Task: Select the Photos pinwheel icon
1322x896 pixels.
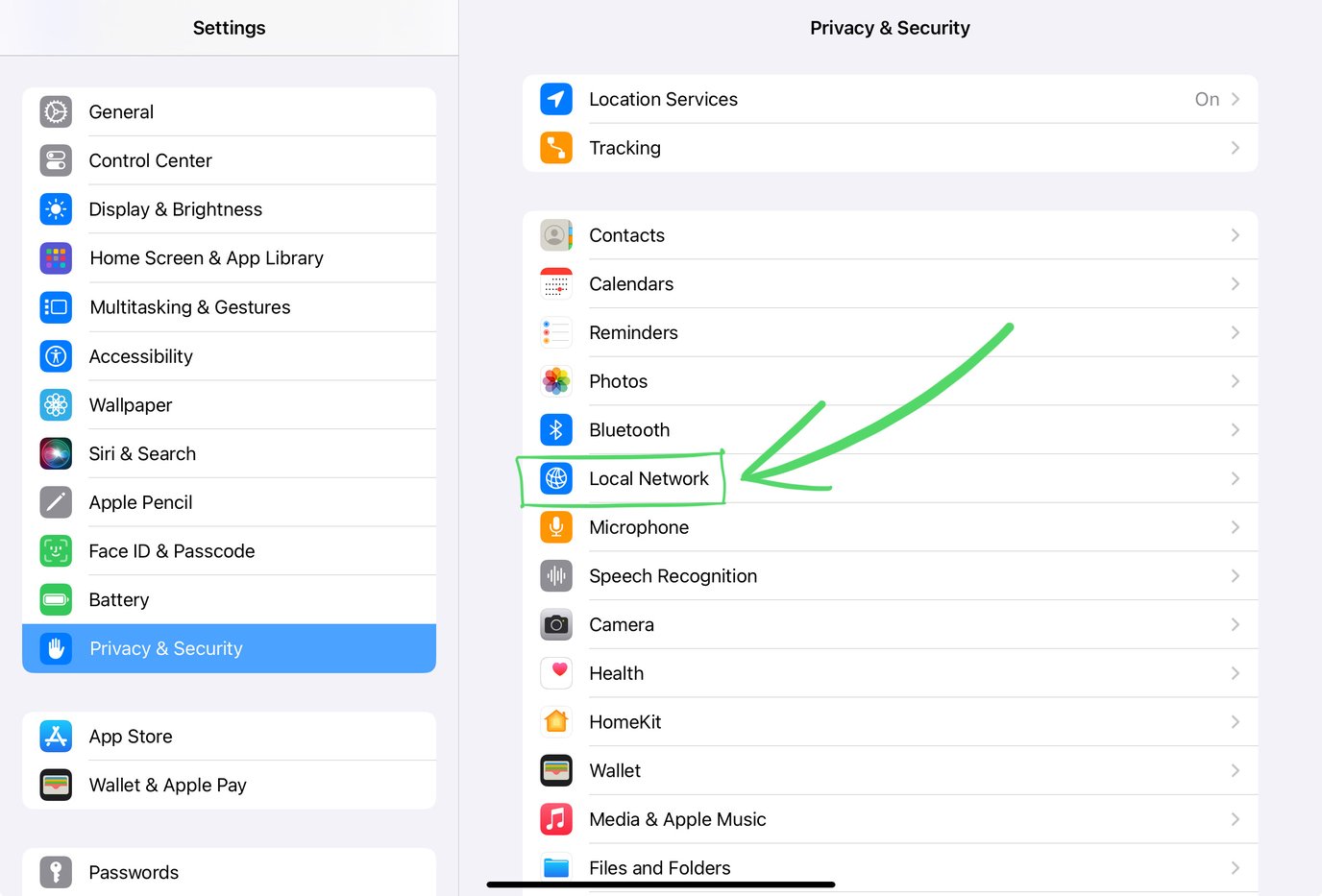Action: (556, 380)
